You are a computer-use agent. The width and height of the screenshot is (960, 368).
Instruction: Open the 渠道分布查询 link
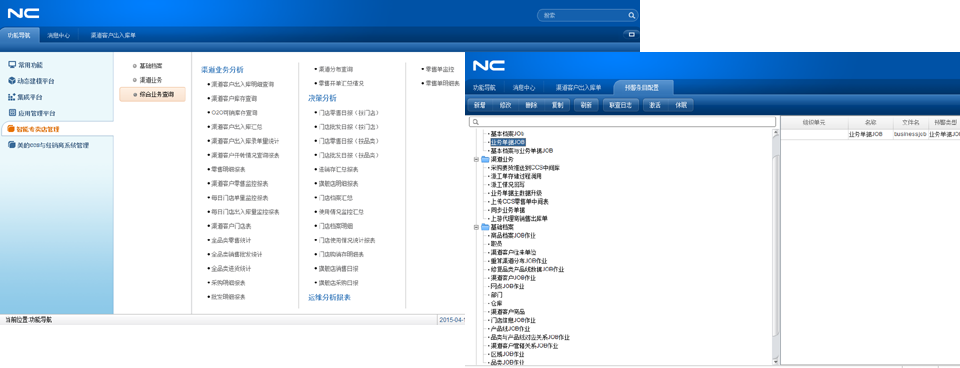coord(336,70)
